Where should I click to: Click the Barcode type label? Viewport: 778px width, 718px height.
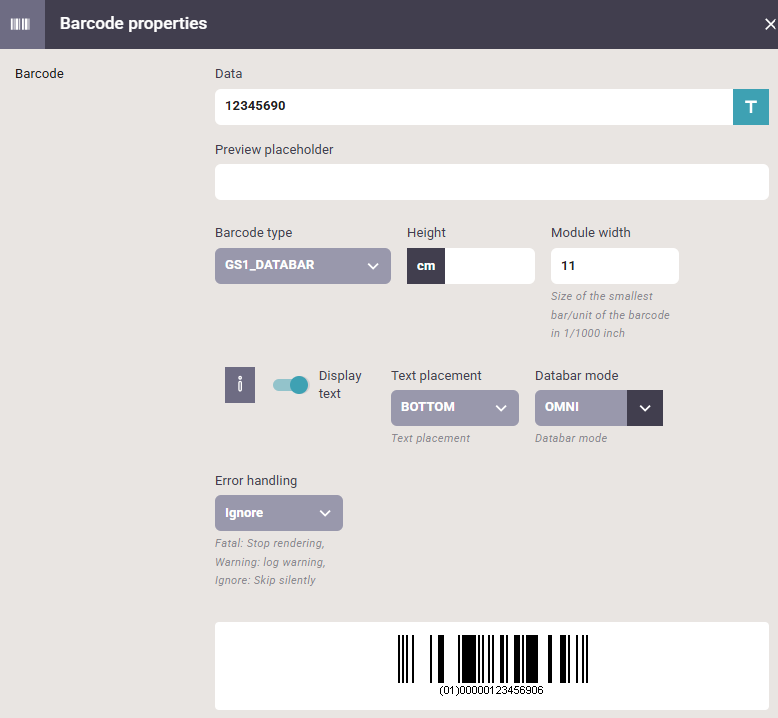254,232
